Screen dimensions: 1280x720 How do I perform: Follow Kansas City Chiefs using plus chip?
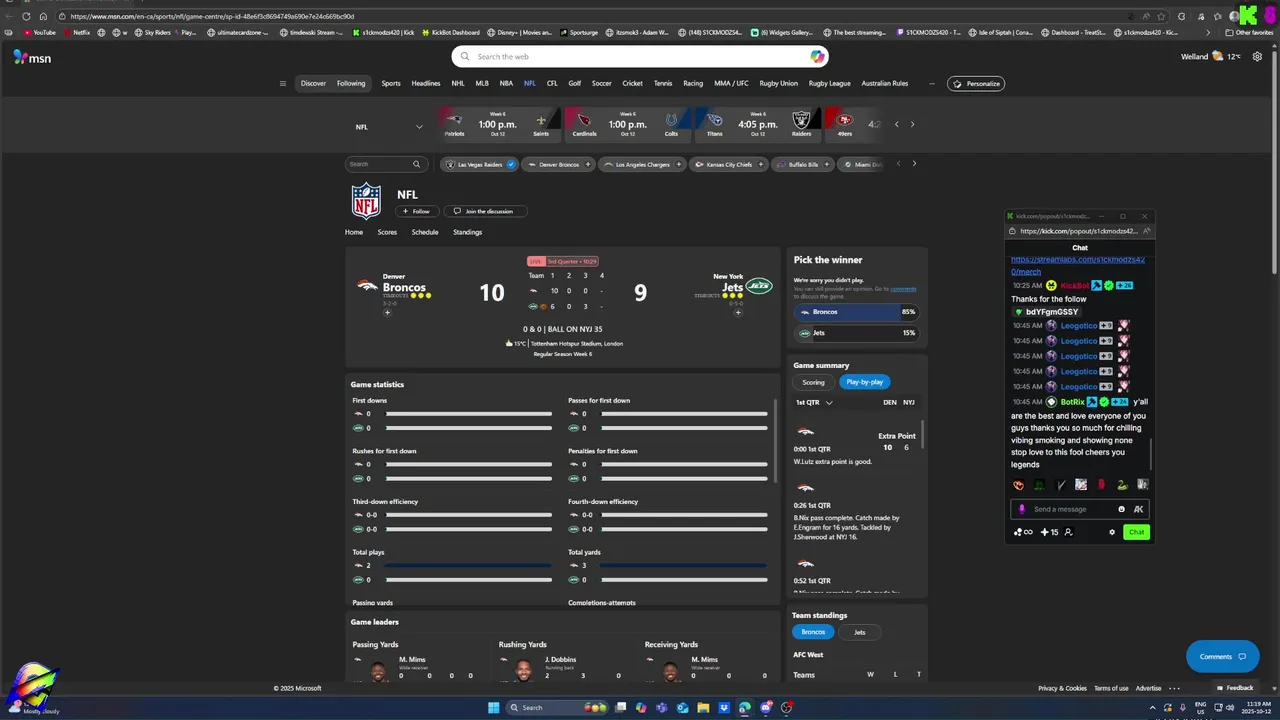tap(761, 164)
